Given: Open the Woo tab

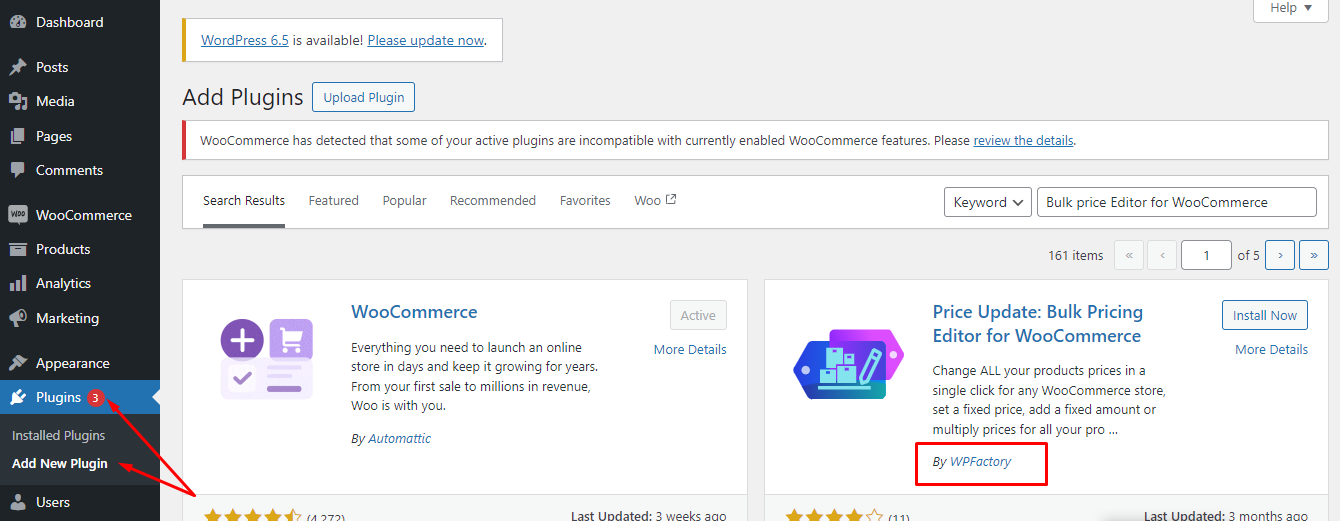Looking at the screenshot, I should point(655,200).
